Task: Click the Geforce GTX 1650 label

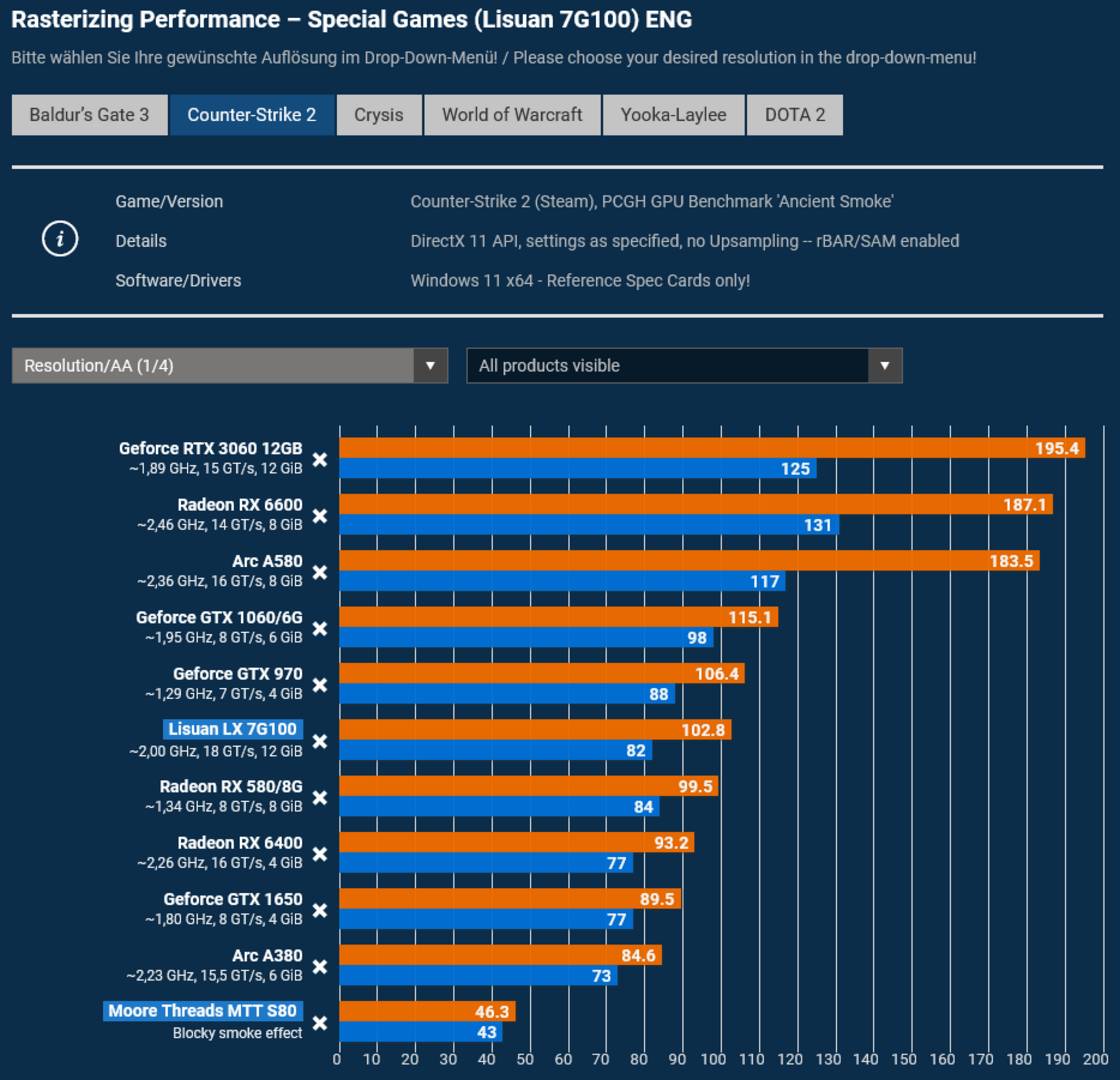Action: pyautogui.click(x=233, y=899)
